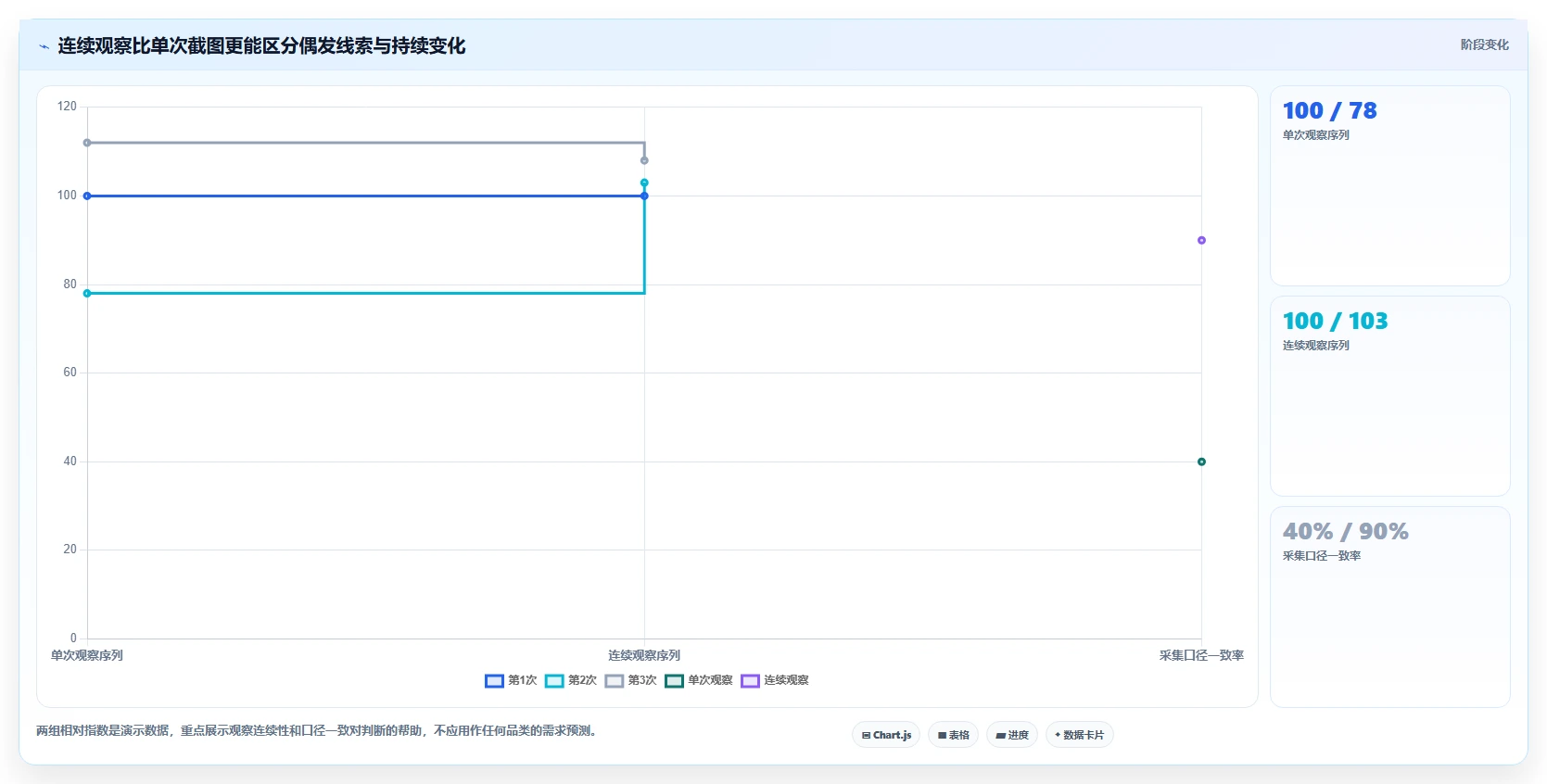1547x784 pixels.
Task: Click the 100 / 103 value card
Action: pos(1389,396)
